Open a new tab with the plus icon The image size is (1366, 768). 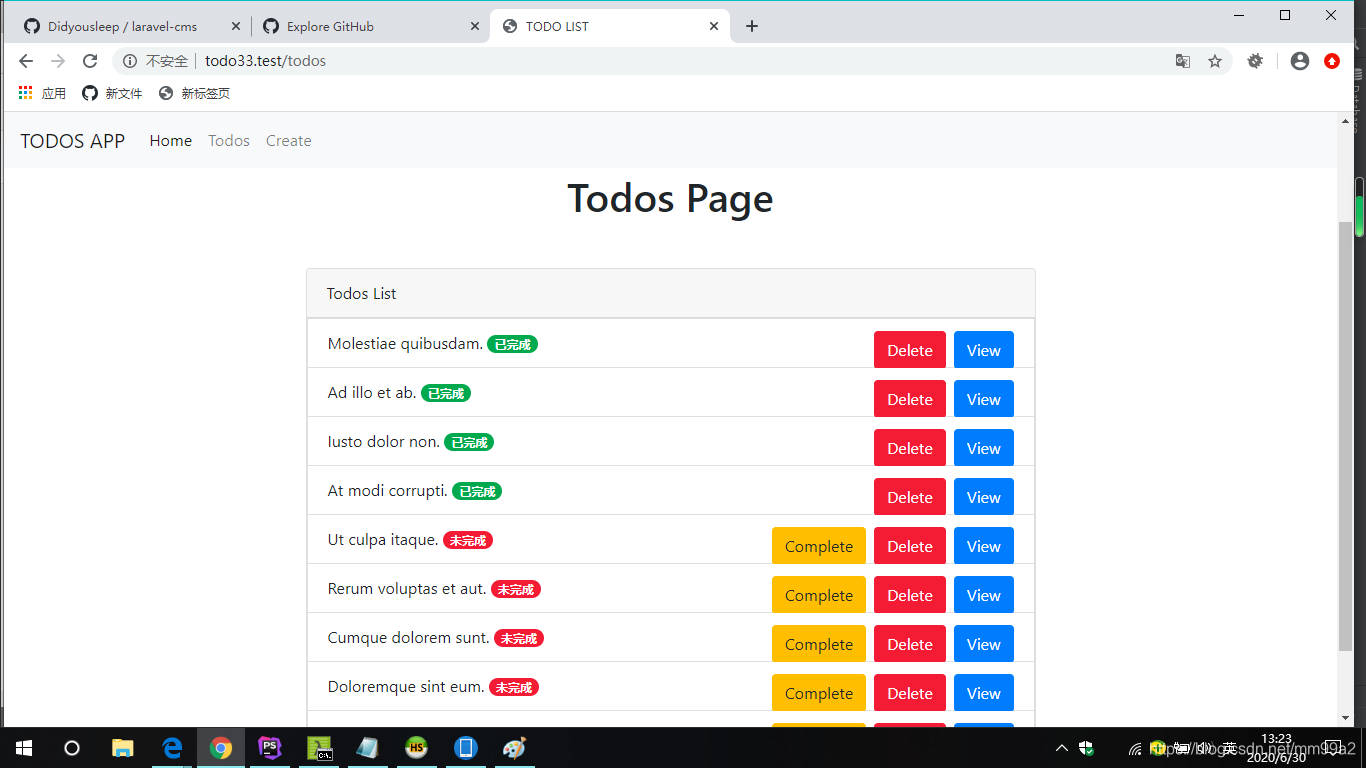point(752,26)
